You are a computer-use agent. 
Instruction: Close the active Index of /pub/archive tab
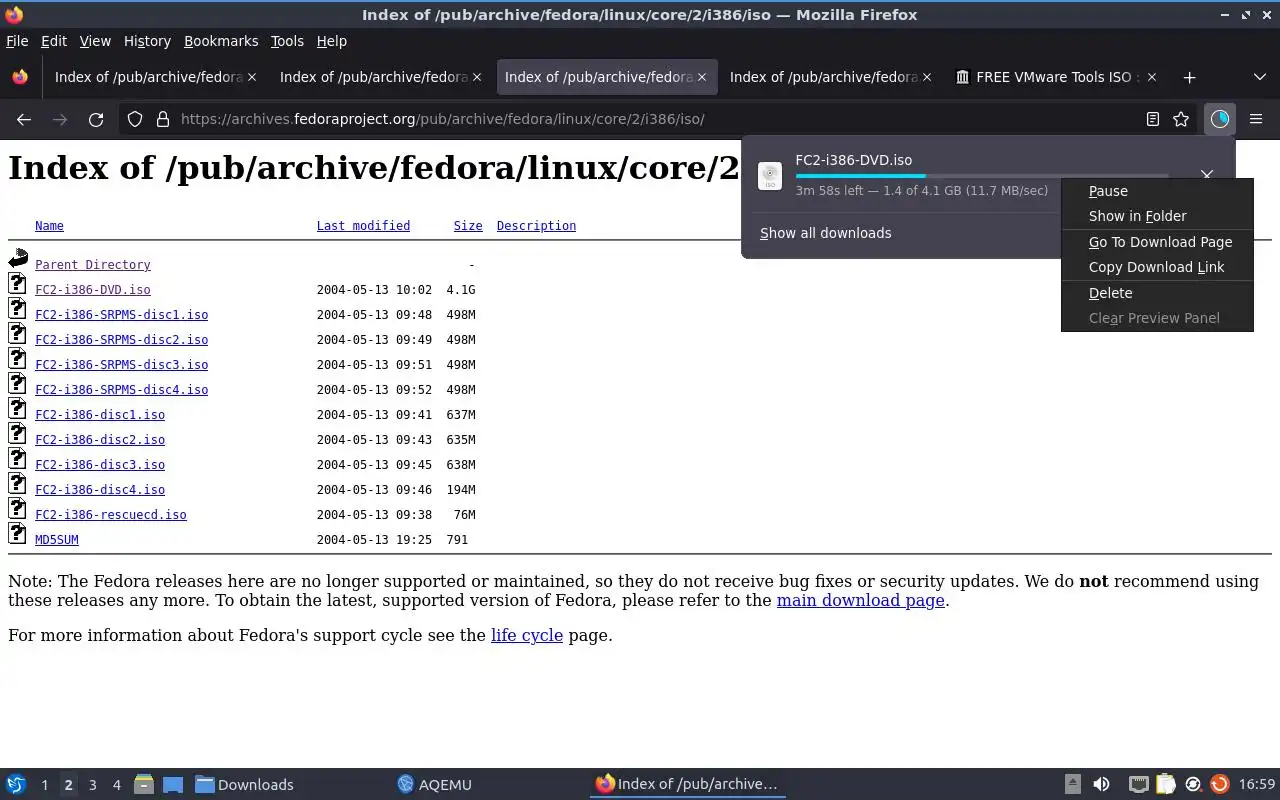(702, 77)
